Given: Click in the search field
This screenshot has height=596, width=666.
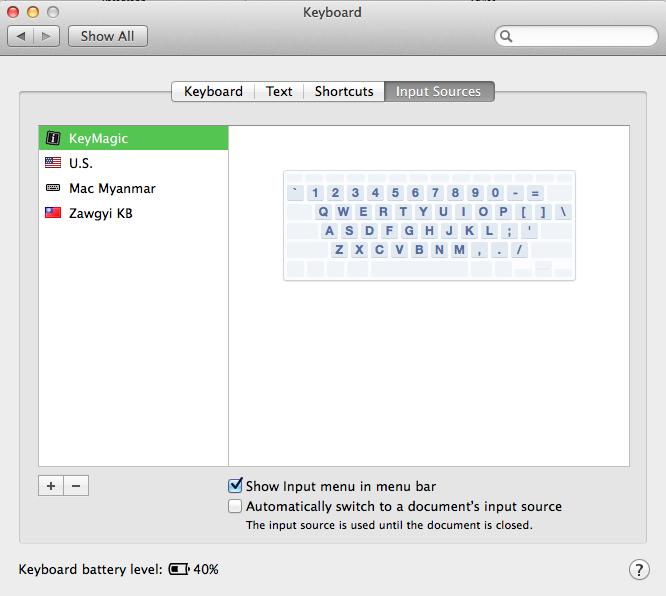Looking at the screenshot, I should point(576,37).
